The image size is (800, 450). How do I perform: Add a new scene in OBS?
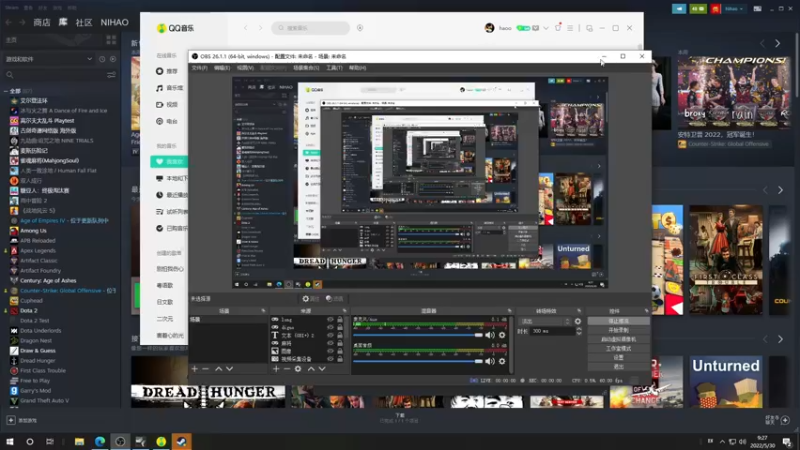pyautogui.click(x=194, y=369)
